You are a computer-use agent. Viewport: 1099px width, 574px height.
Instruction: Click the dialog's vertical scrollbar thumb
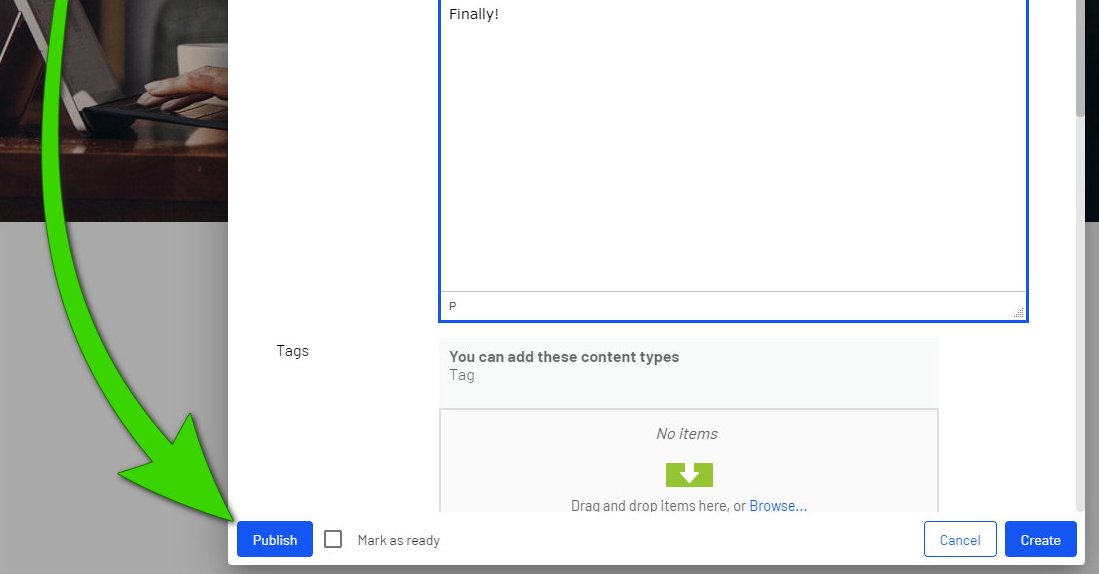point(1080,56)
